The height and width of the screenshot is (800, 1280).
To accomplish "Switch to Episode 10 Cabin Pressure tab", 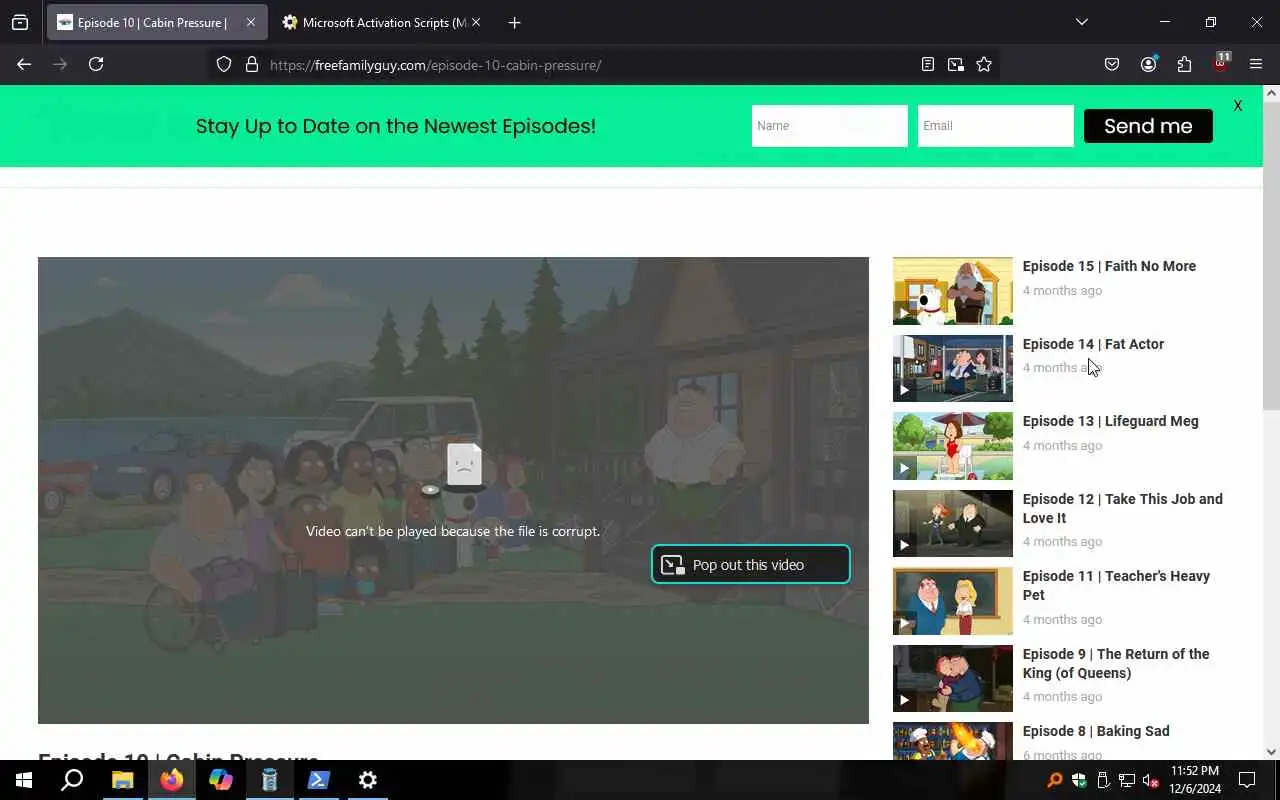I will [157, 22].
